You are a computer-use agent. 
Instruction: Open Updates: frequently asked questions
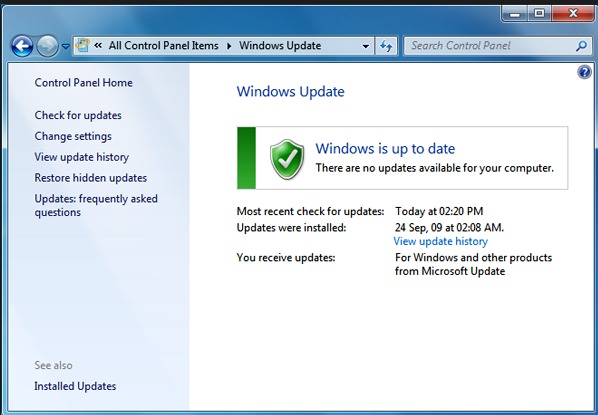pyautogui.click(x=96, y=205)
